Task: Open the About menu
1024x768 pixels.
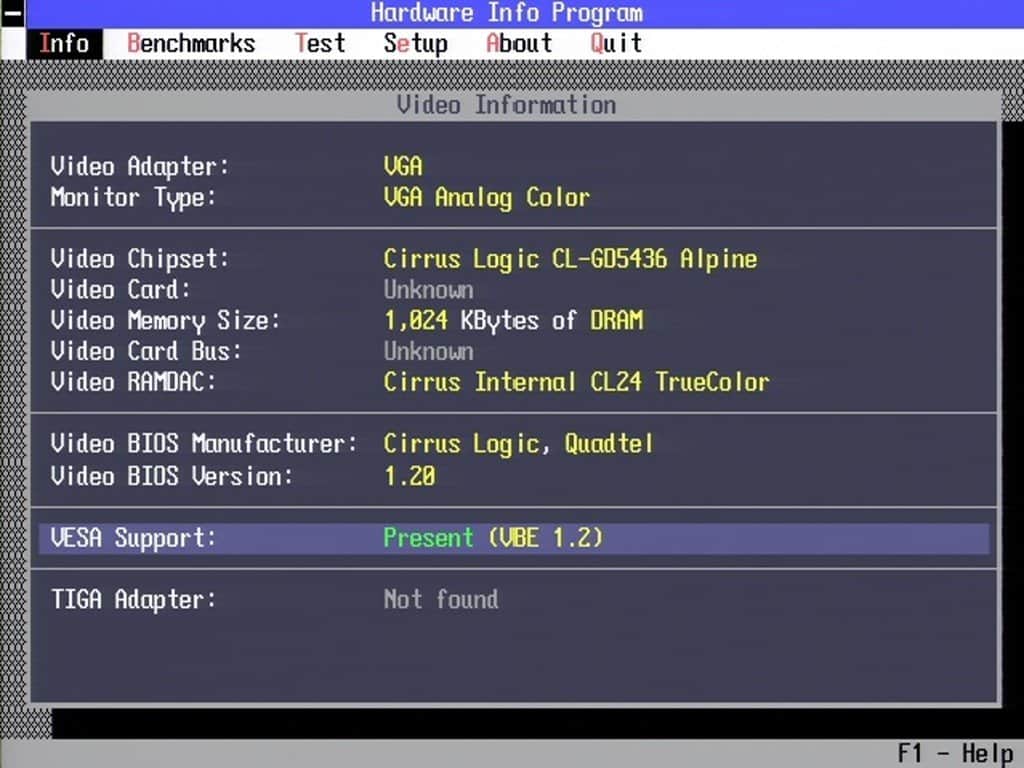Action: point(519,44)
